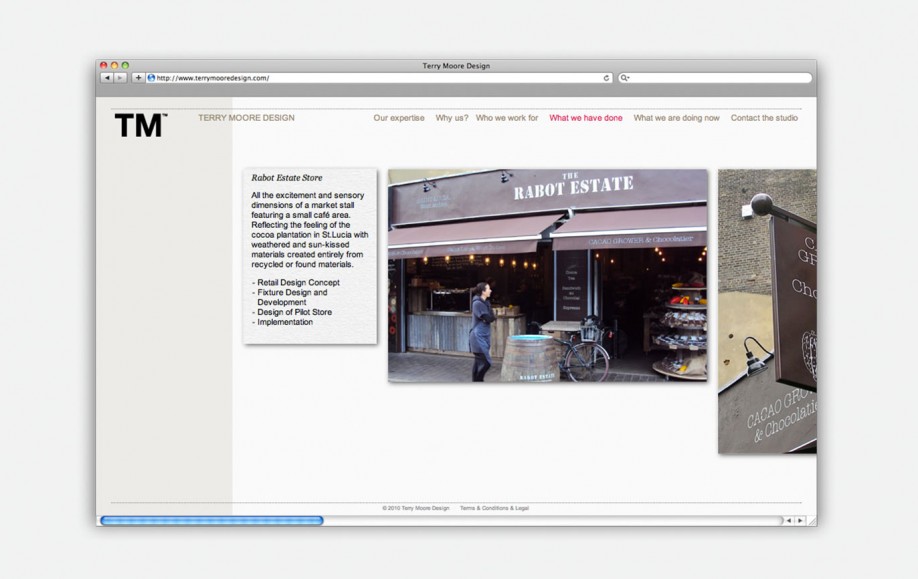
Task: Click the TM logo
Action: coord(141,125)
